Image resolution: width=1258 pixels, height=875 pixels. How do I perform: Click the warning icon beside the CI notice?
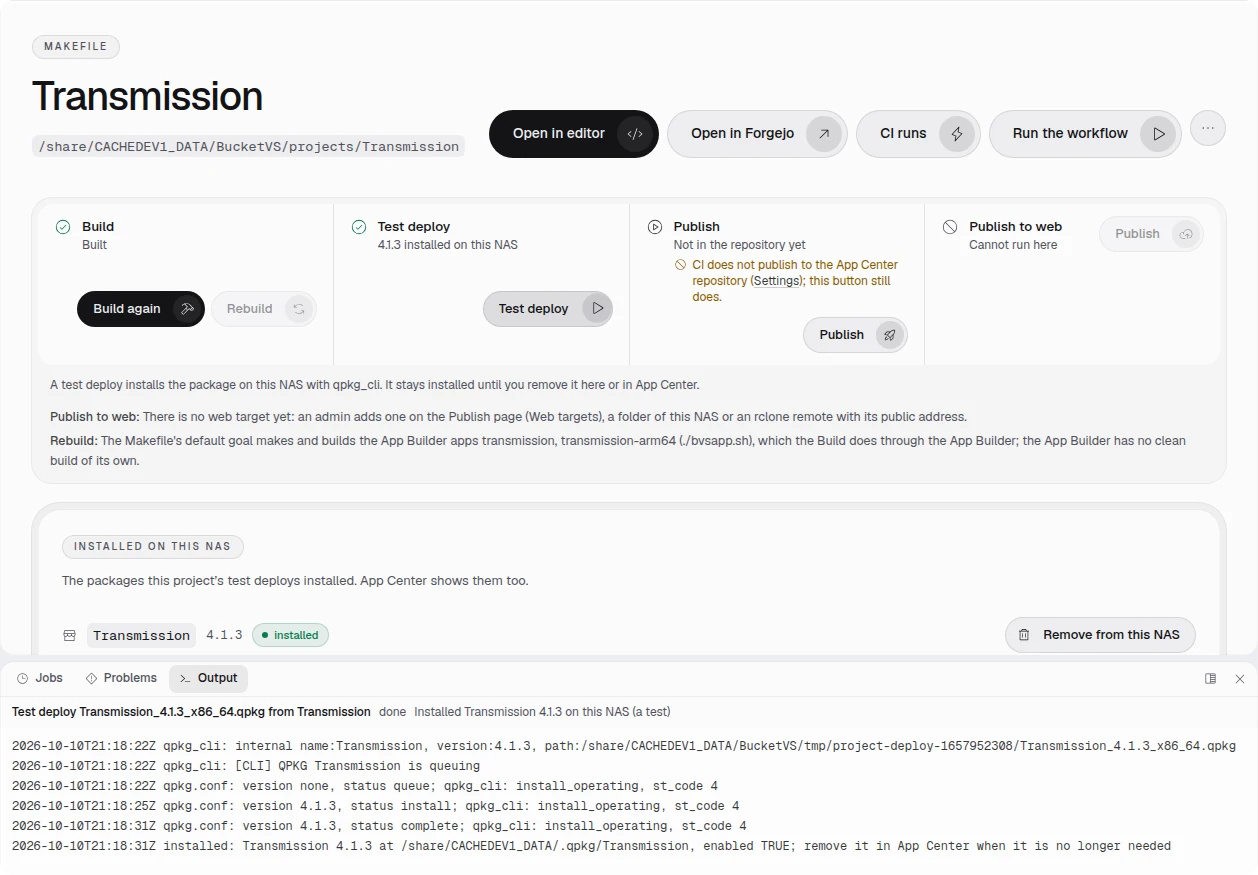coord(681,265)
